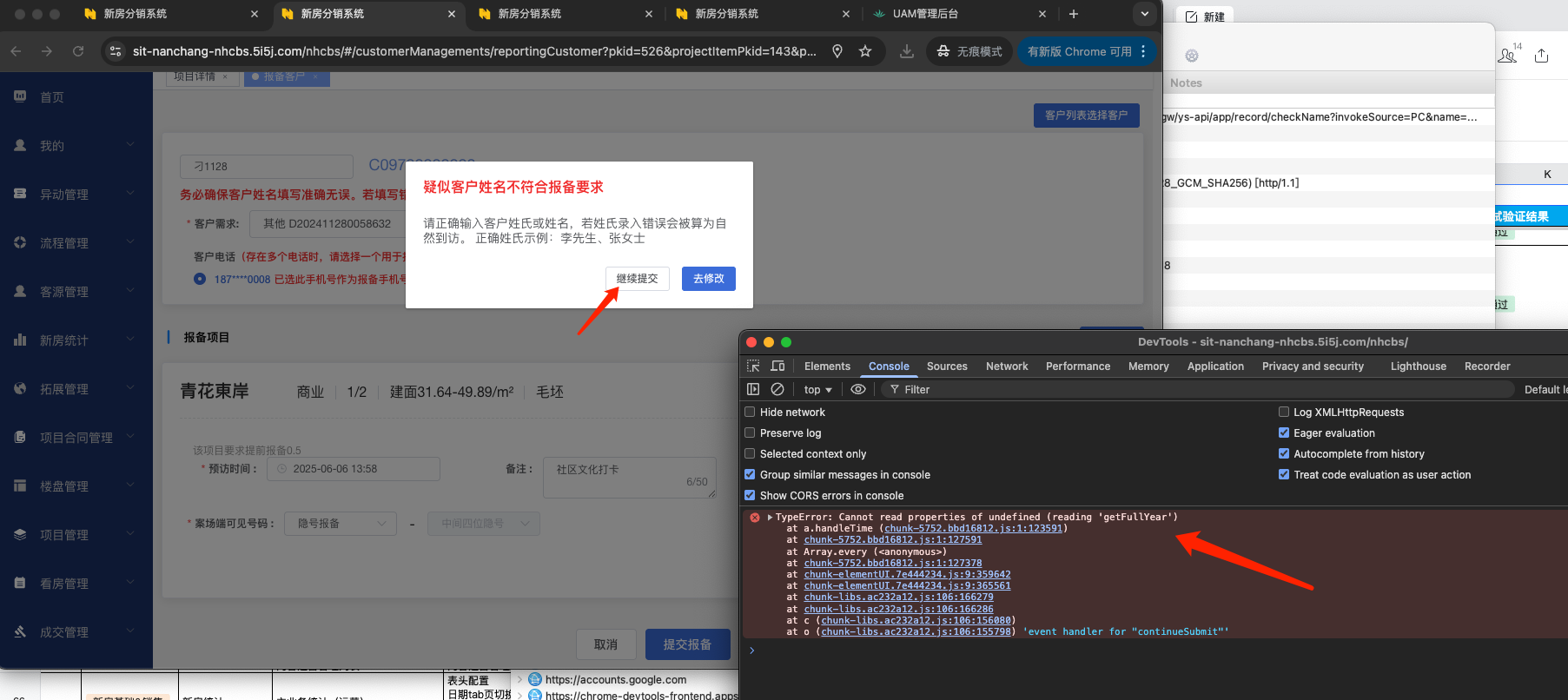Clear console with the ban icon
This screenshot has width=1568, height=700.
pyautogui.click(x=777, y=389)
